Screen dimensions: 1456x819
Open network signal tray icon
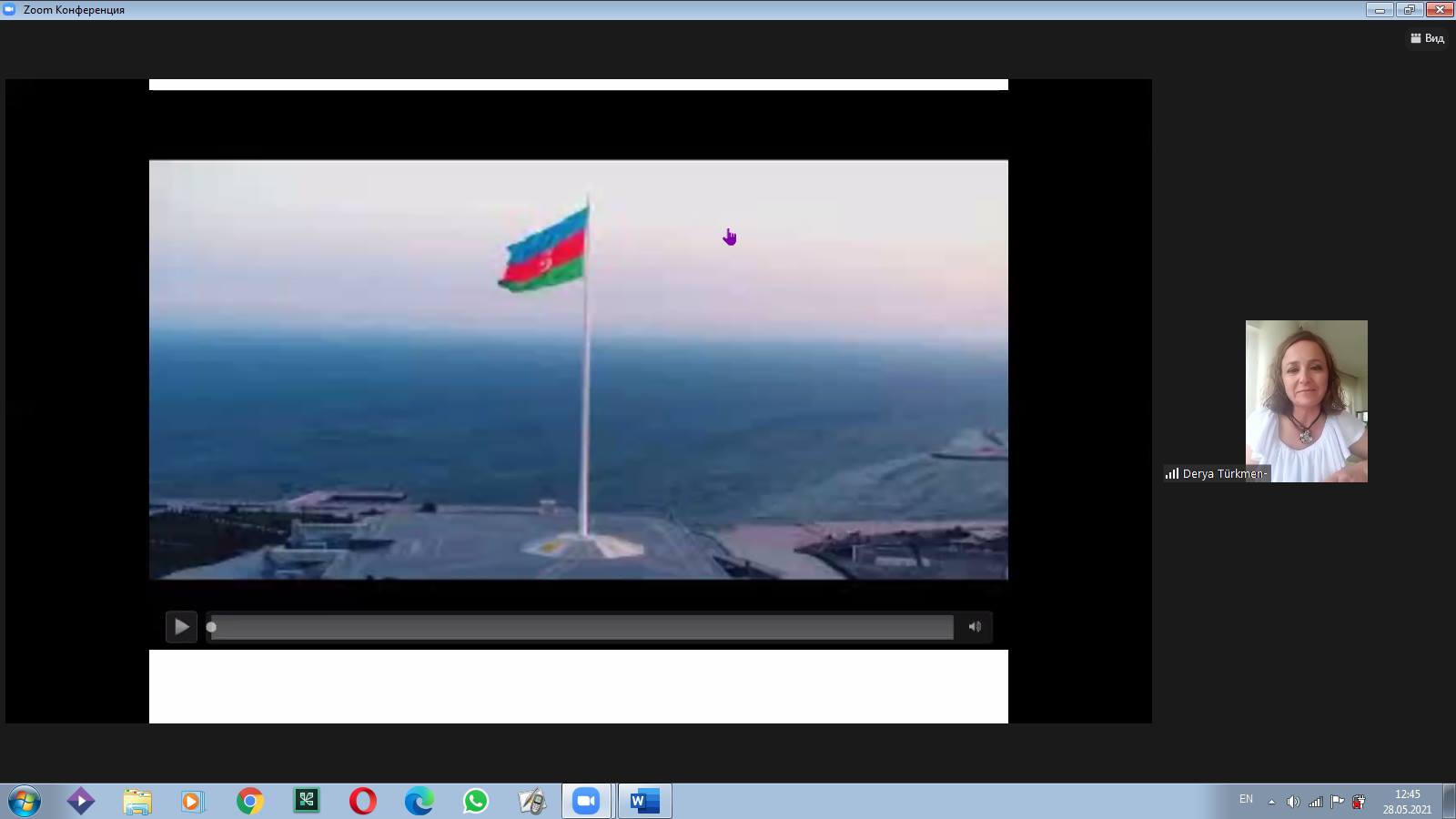click(x=1315, y=802)
